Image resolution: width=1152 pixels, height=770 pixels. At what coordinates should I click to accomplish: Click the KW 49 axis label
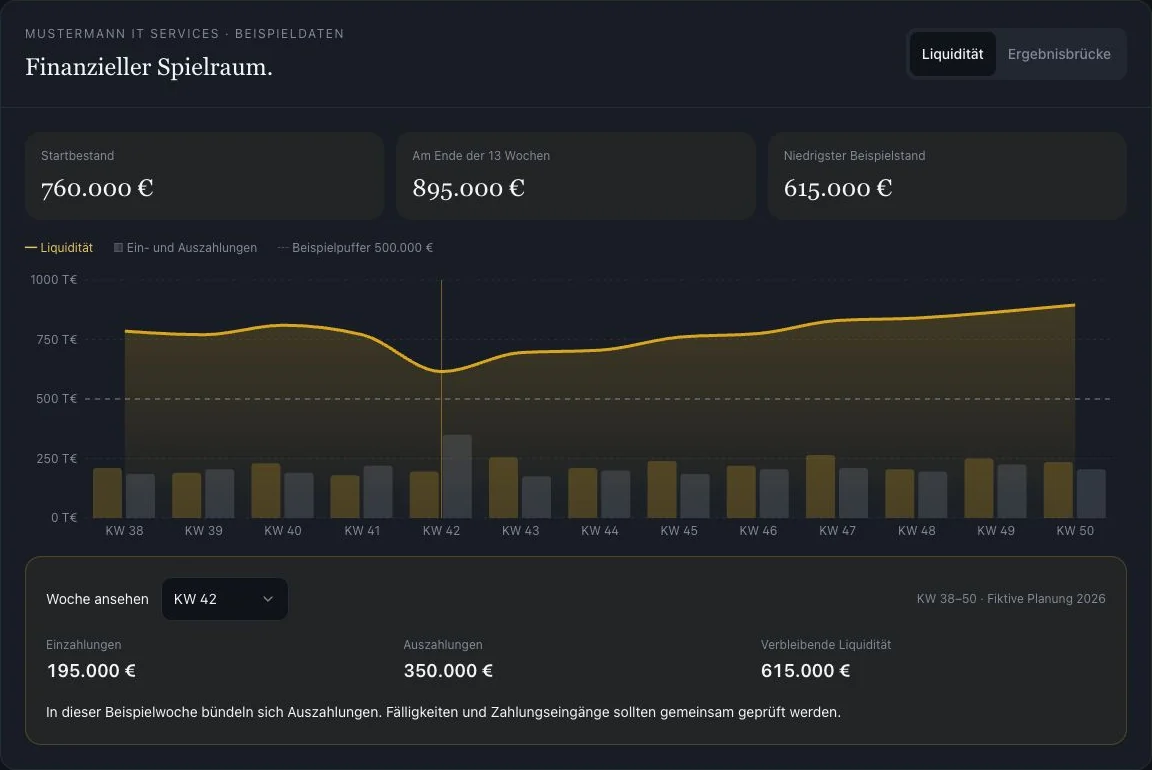pyautogui.click(x=996, y=530)
